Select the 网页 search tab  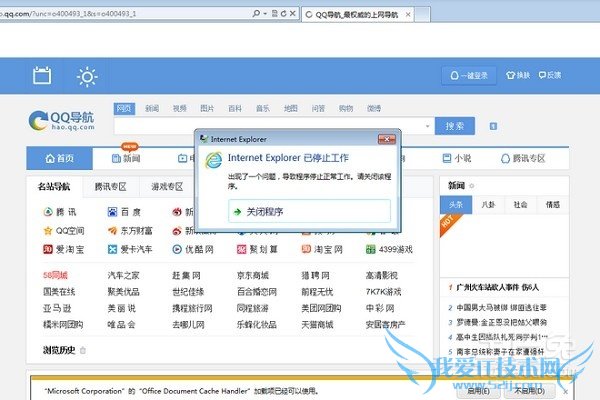pyautogui.click(x=124, y=109)
